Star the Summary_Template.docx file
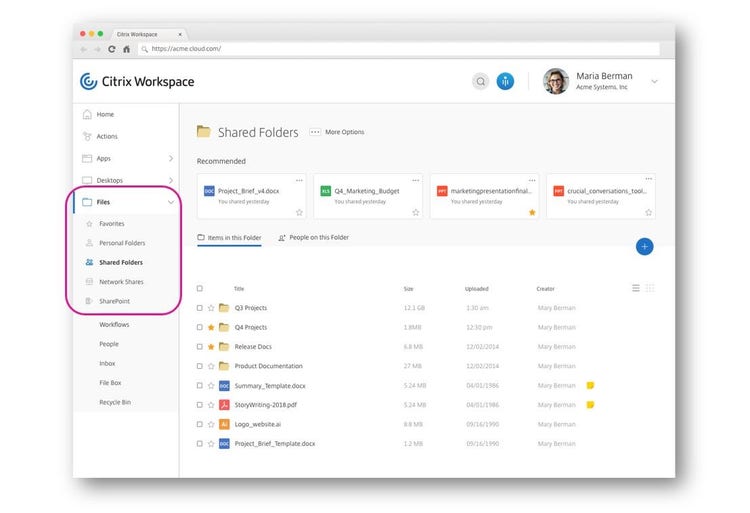This screenshot has height=513, width=750. point(211,385)
